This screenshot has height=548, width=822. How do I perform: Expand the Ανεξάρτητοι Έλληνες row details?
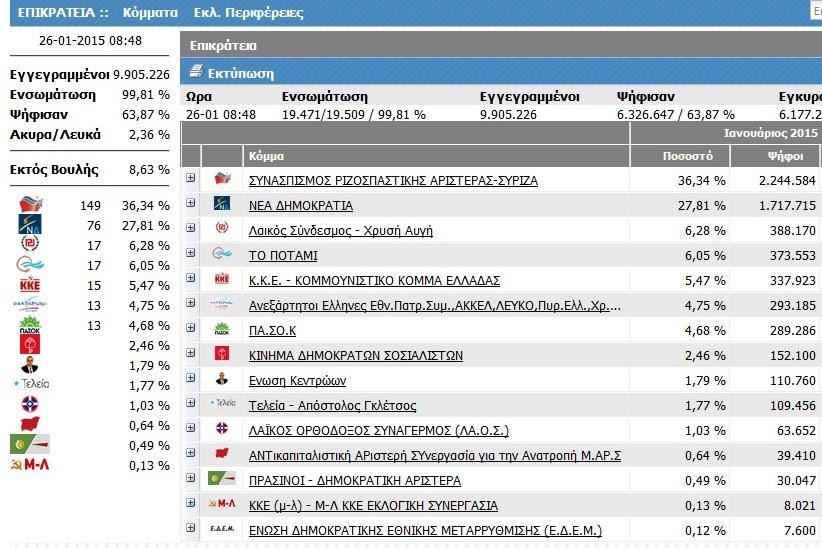click(191, 303)
